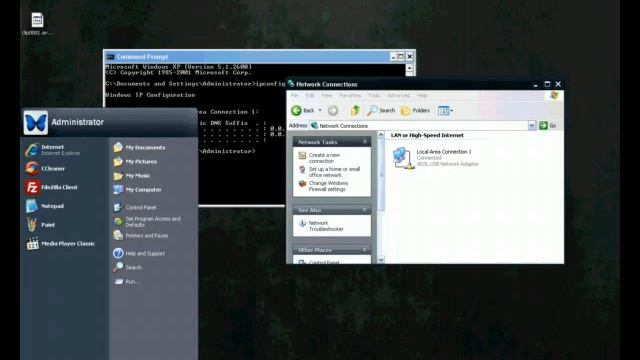Collapse the Network Tasks panel
This screenshot has width=640, height=360.
coord(365,142)
